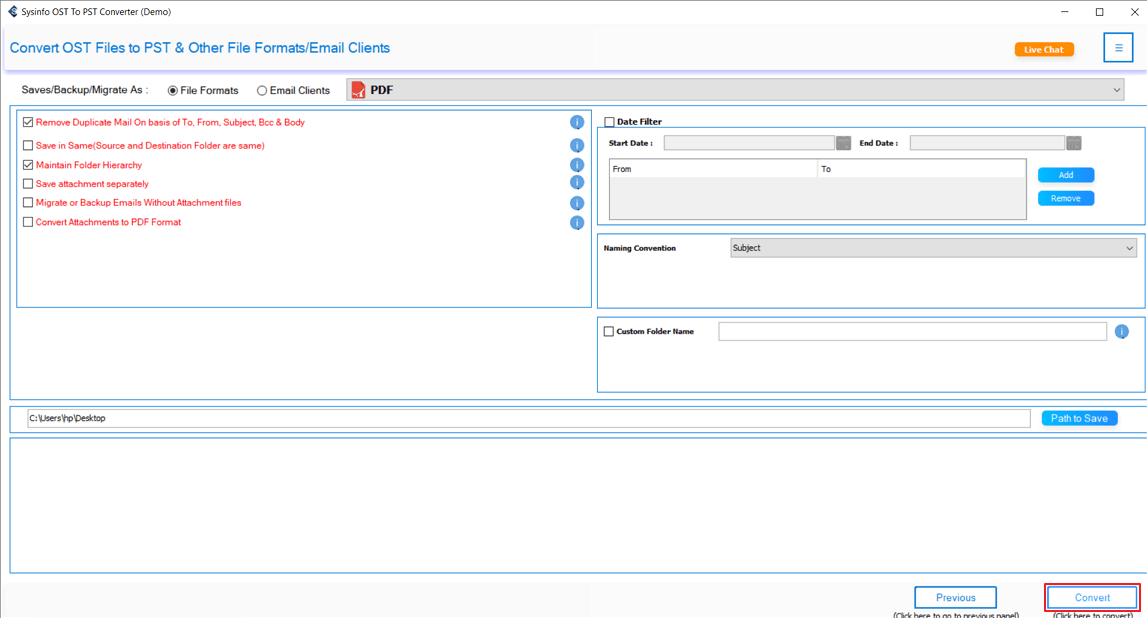Click the destination path field C:\Users\hp\Desktop

[x=529, y=418]
